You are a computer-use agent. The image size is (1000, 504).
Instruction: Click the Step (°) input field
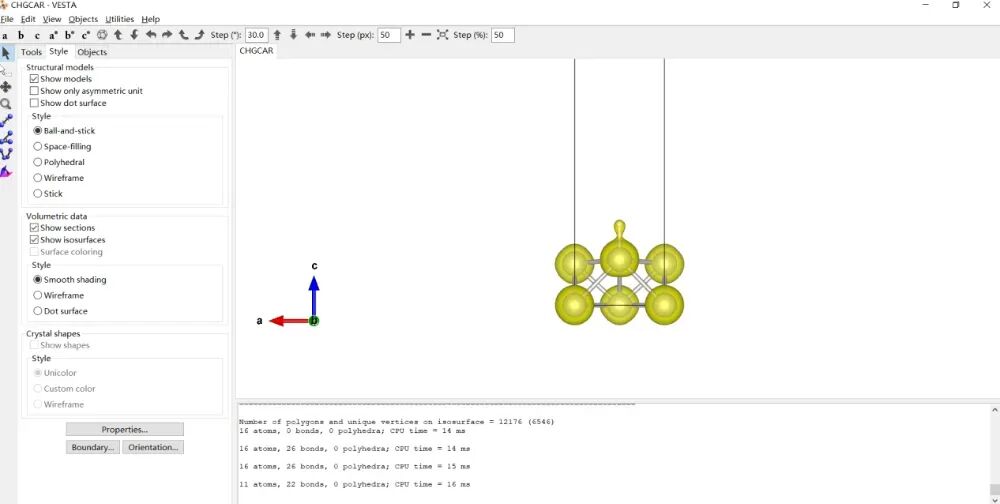point(256,35)
